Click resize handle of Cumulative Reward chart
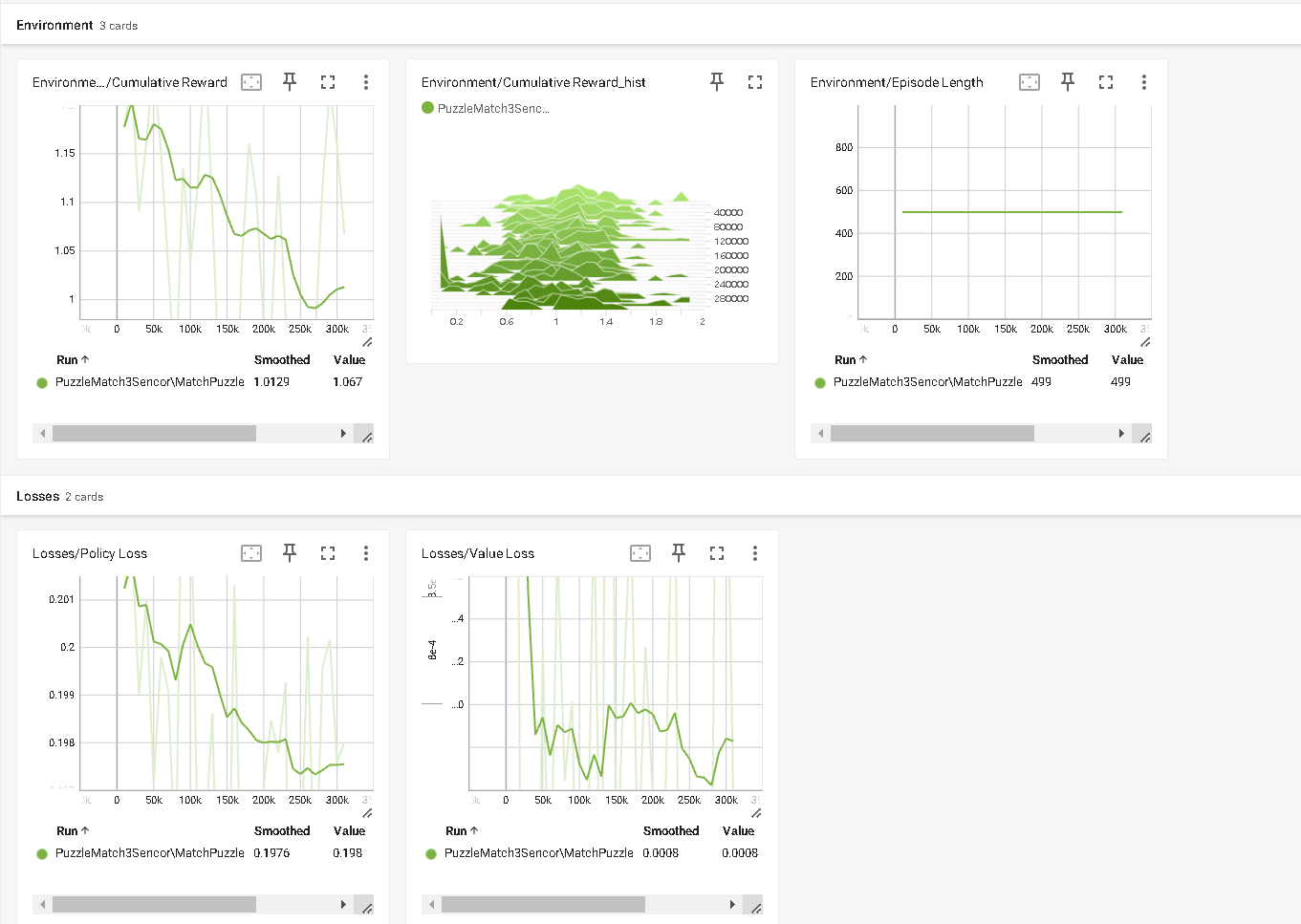 pyautogui.click(x=367, y=342)
